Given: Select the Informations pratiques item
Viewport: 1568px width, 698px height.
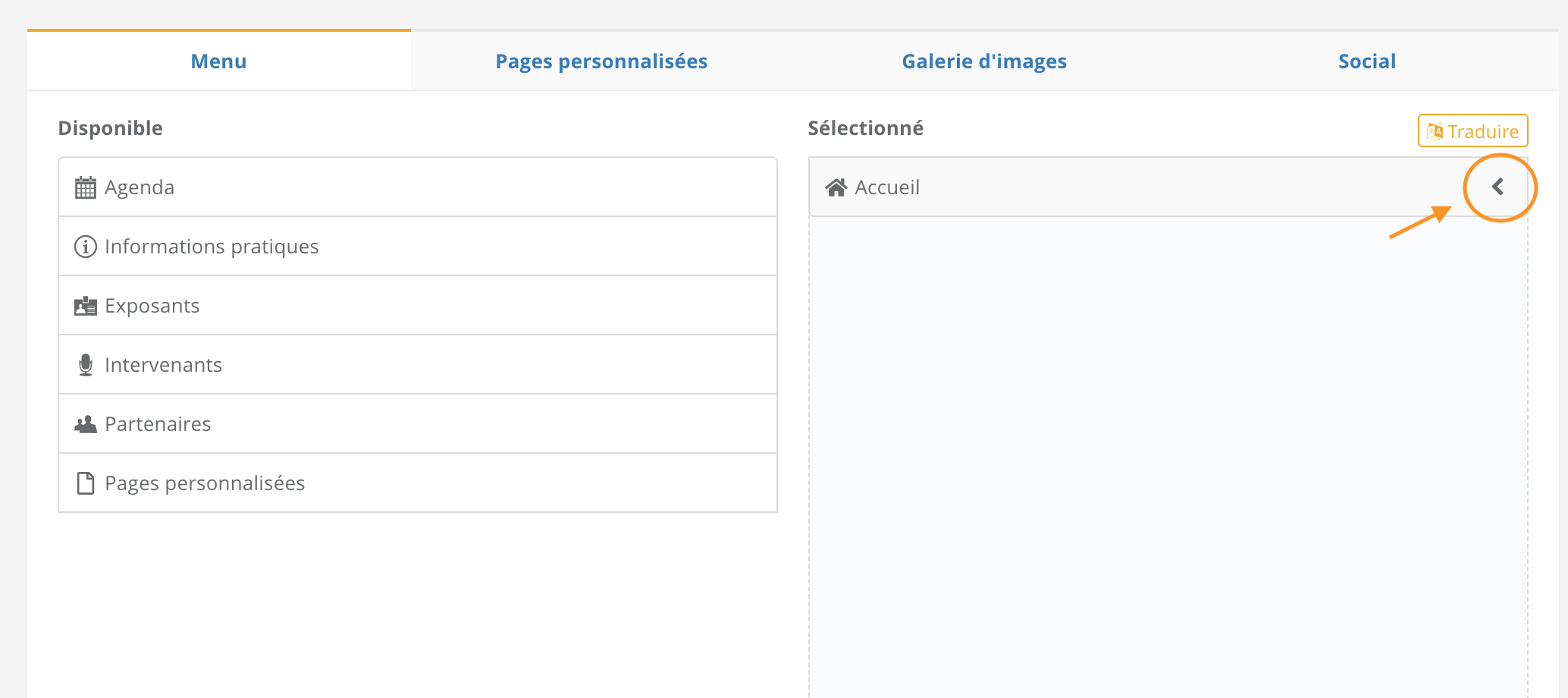Looking at the screenshot, I should (x=418, y=247).
